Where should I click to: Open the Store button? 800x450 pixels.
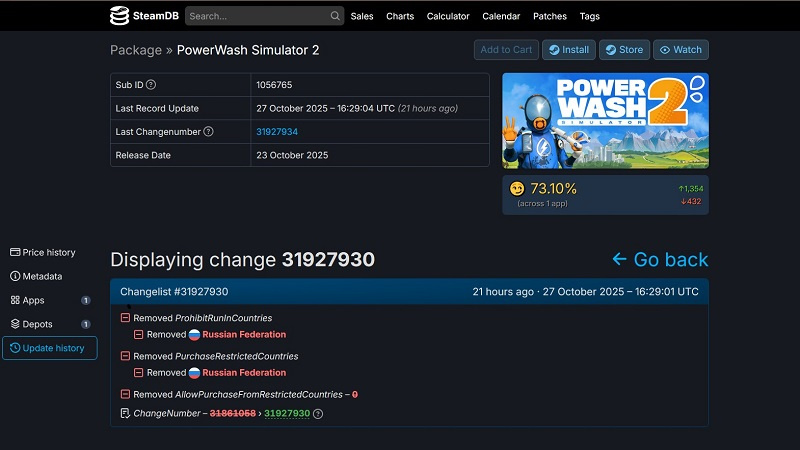[624, 49]
